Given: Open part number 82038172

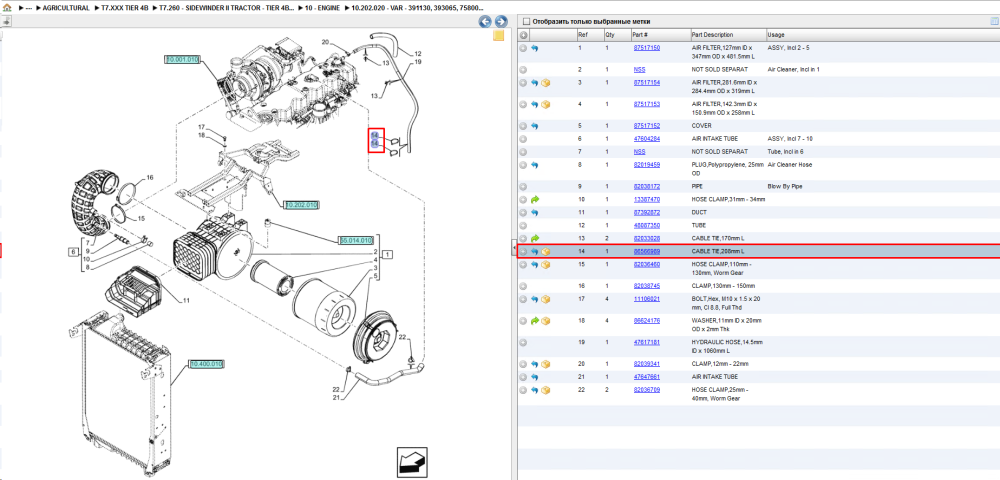Looking at the screenshot, I should (647, 187).
